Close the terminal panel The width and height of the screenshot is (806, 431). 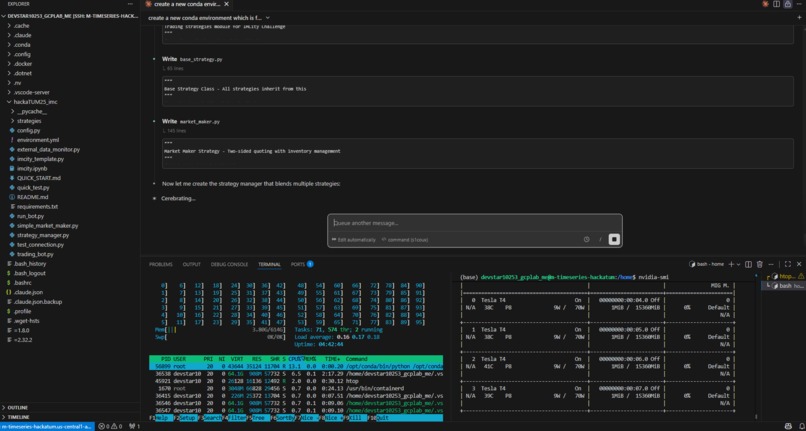click(798, 264)
